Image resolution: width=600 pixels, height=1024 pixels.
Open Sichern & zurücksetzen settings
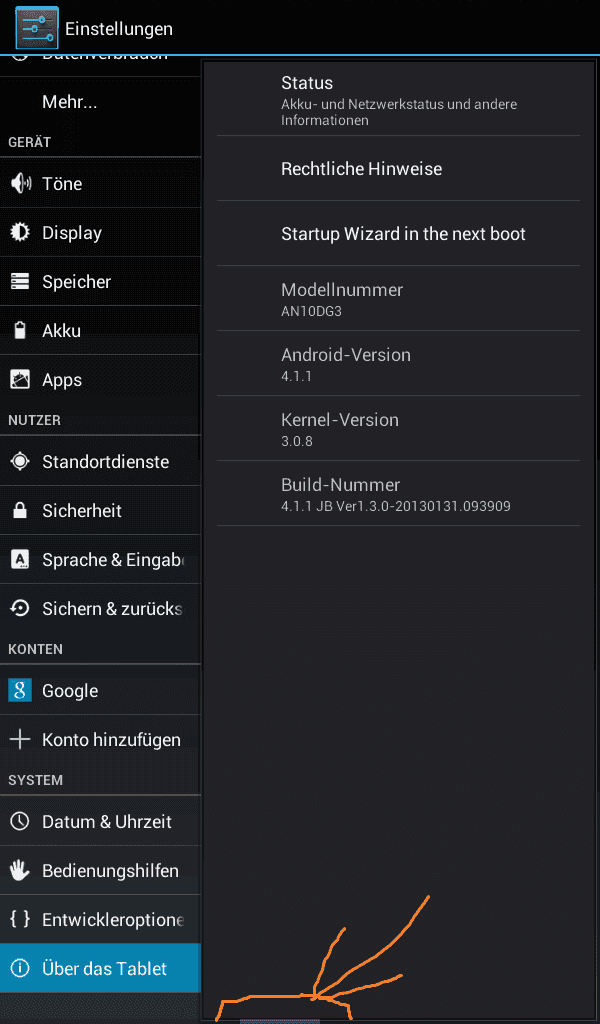coord(100,609)
